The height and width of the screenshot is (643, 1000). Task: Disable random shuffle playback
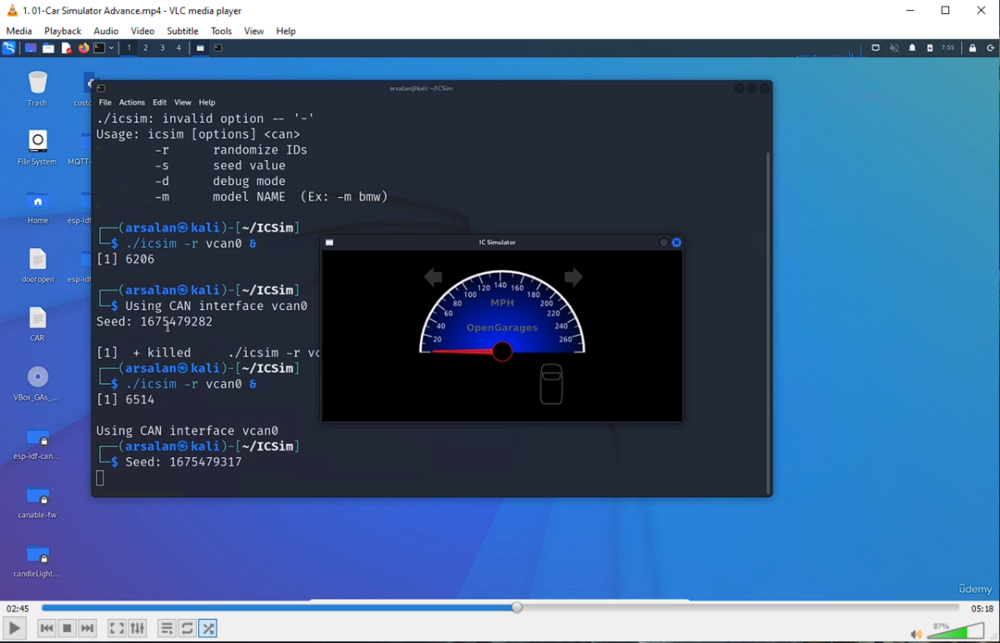click(208, 628)
